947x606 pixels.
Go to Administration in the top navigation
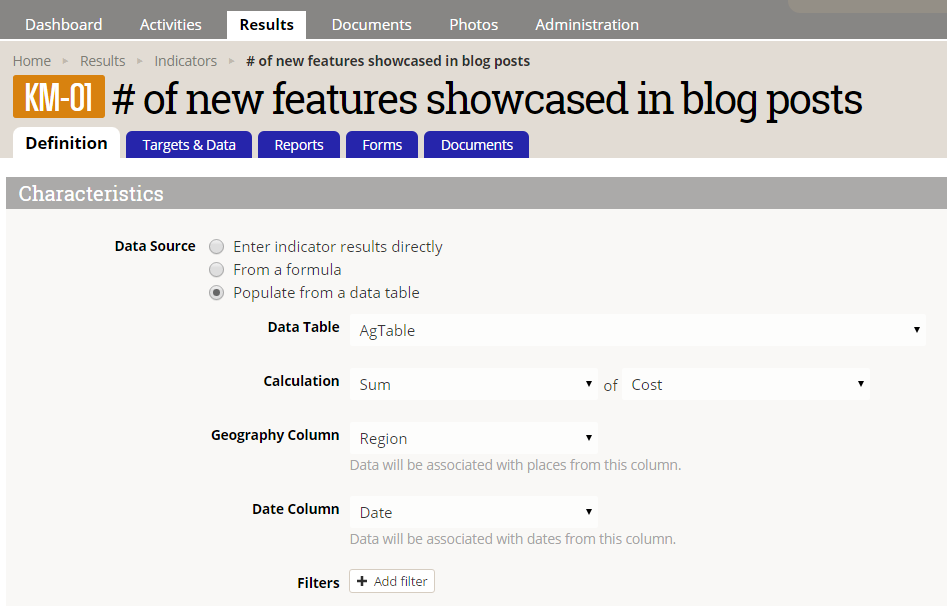(587, 25)
